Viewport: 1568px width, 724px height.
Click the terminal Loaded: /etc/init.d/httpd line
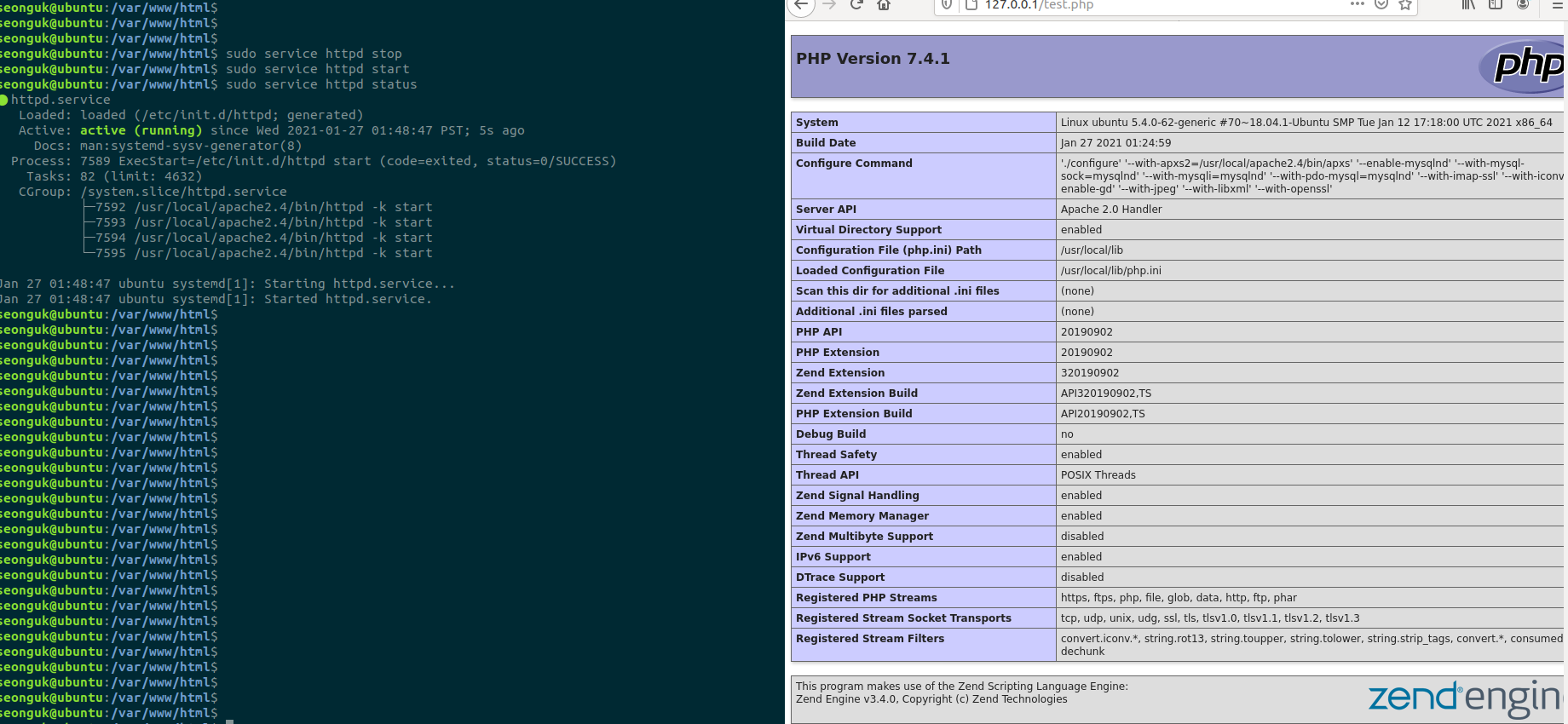tap(191, 115)
